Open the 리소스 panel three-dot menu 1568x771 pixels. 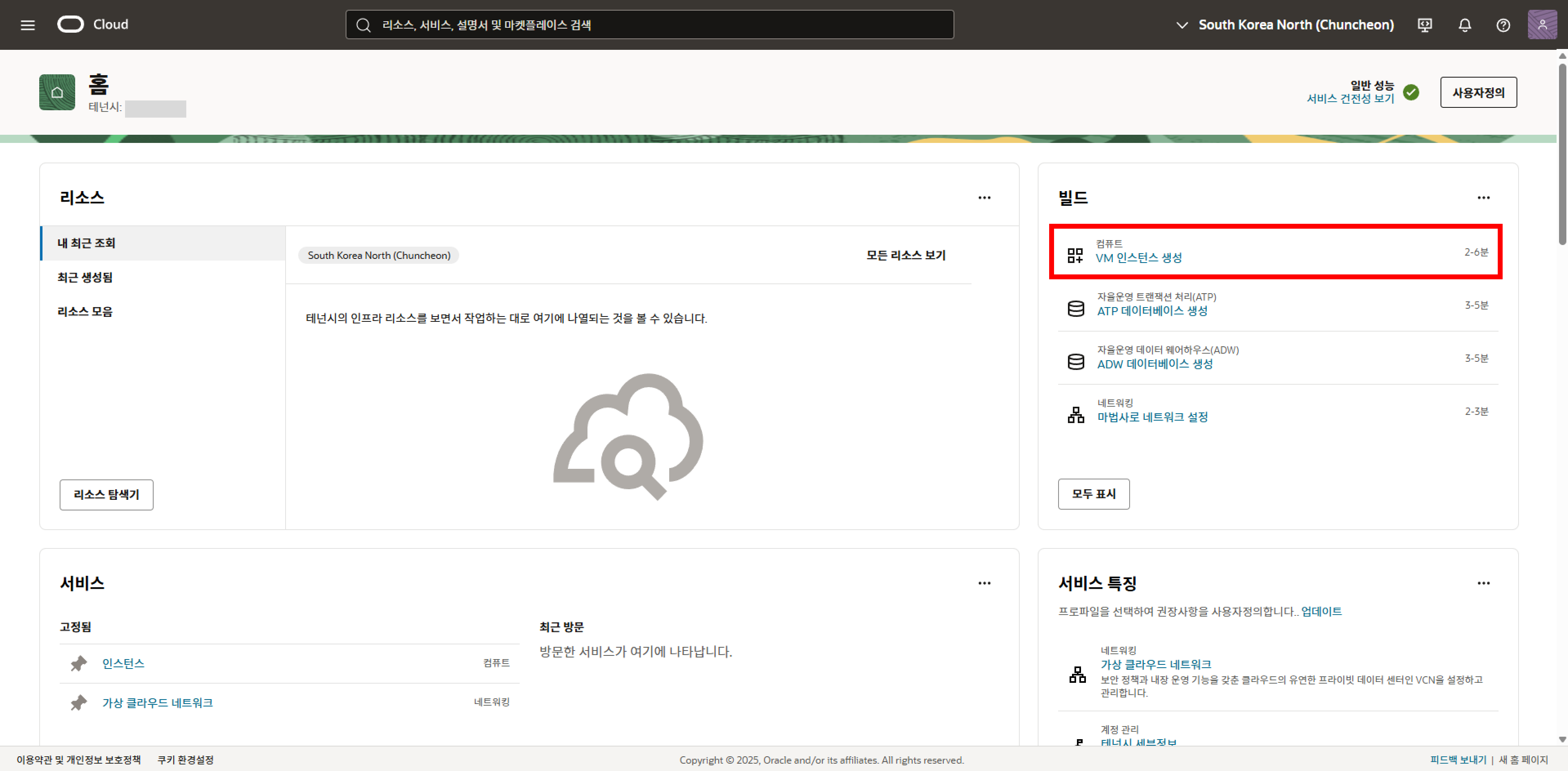984,198
